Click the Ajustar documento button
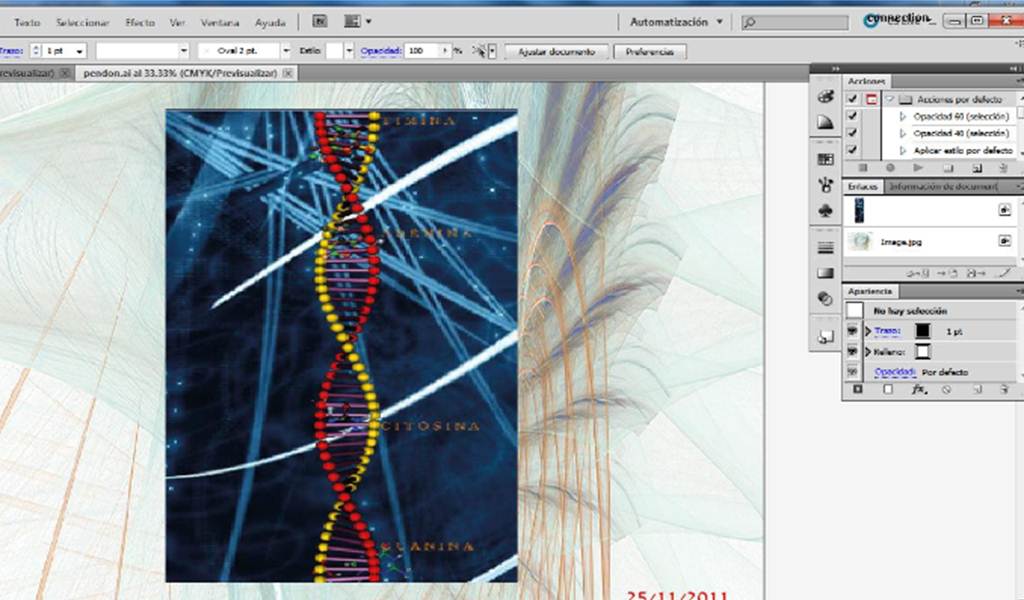 [556, 52]
